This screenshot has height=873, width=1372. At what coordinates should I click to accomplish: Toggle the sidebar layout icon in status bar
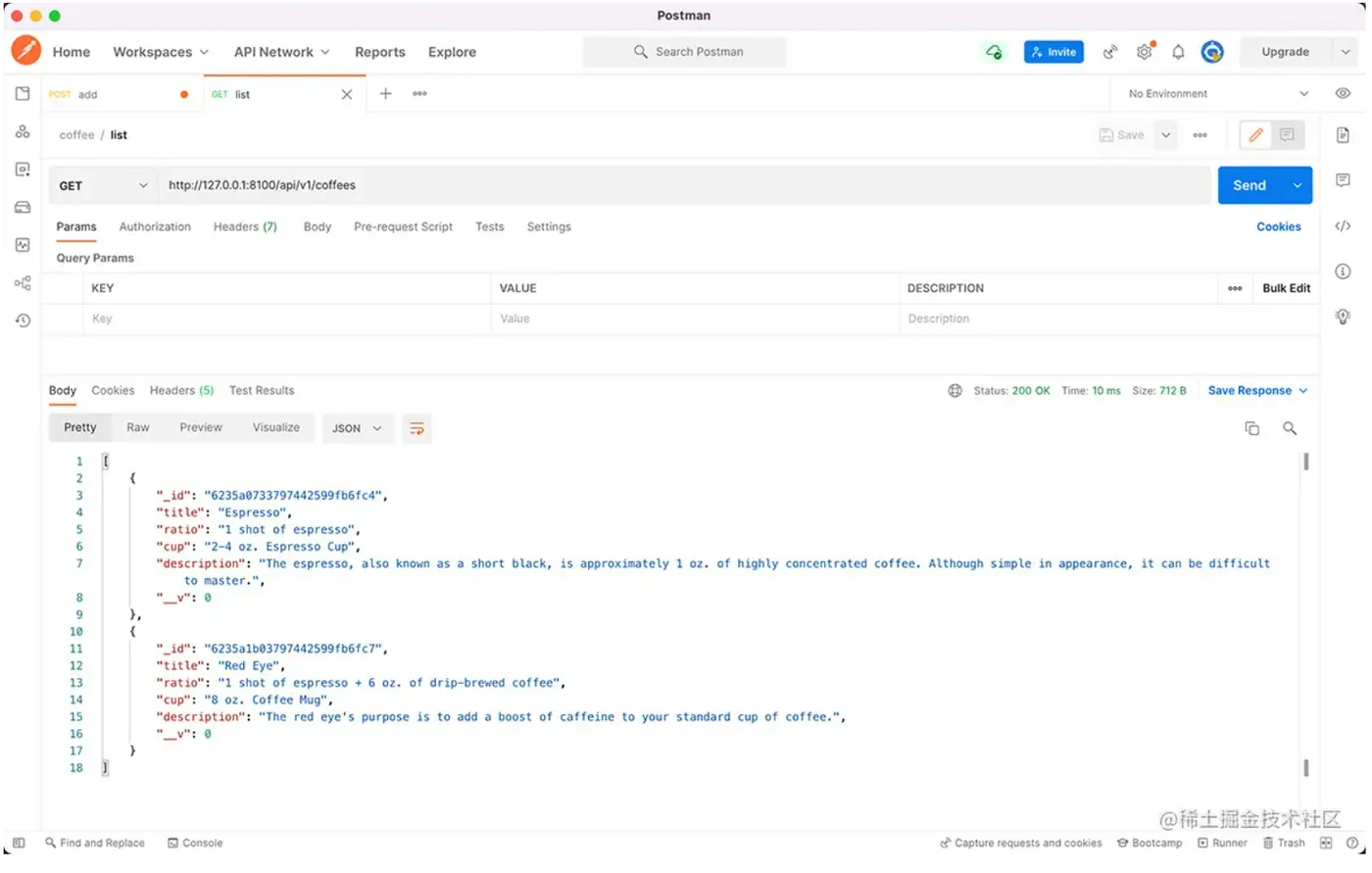pos(19,843)
